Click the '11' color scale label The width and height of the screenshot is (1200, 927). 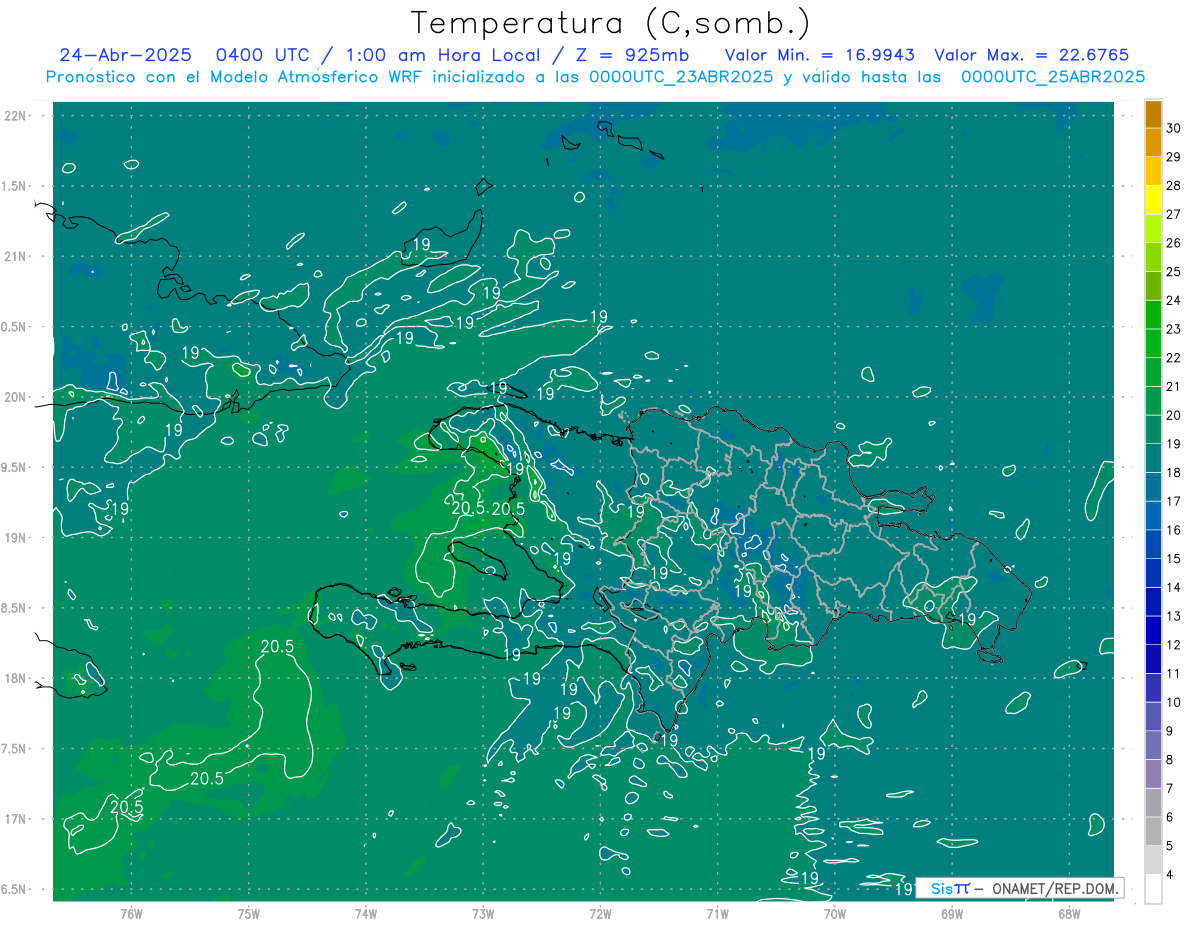[1173, 673]
